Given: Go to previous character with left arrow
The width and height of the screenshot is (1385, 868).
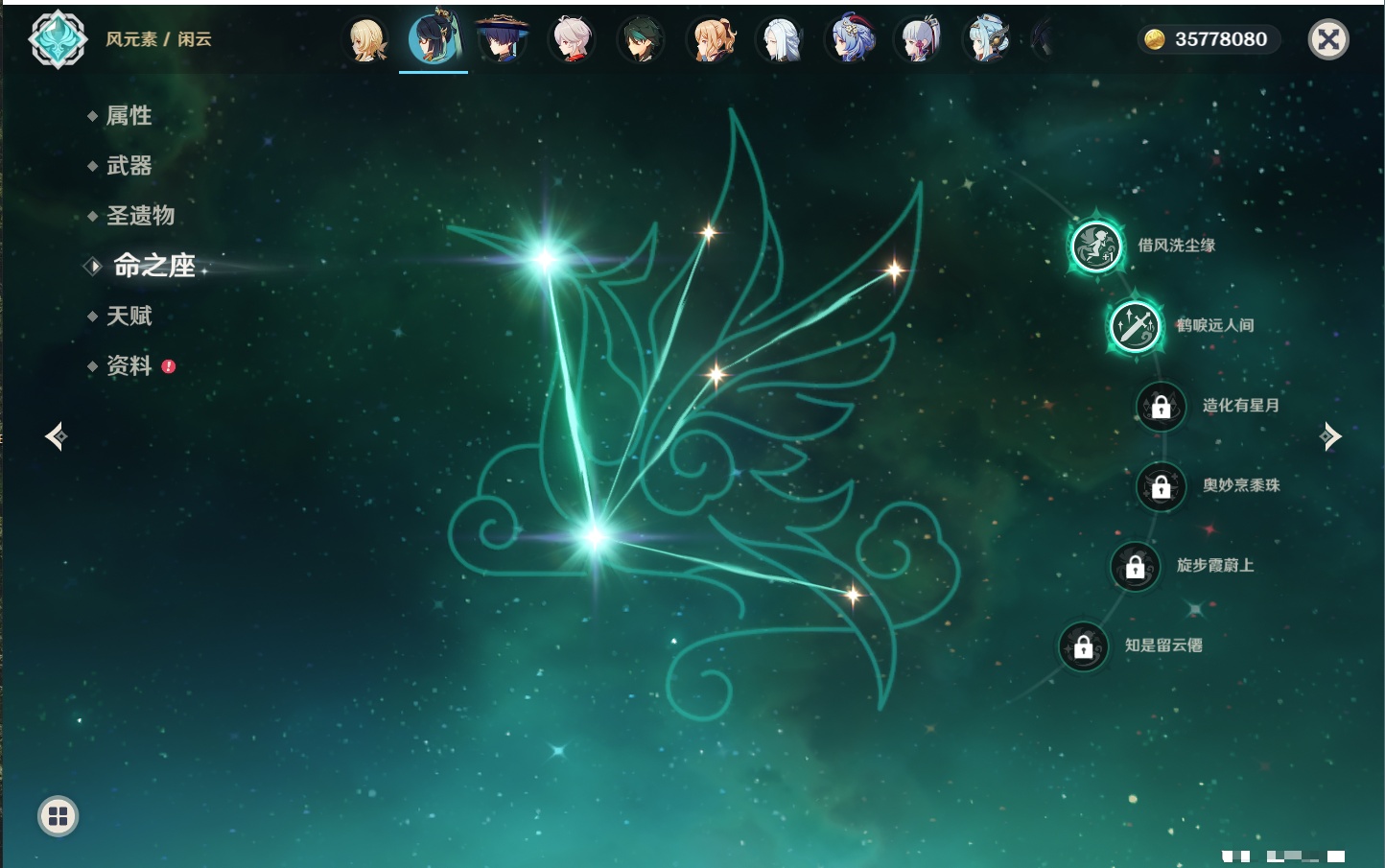Looking at the screenshot, I should point(56,436).
